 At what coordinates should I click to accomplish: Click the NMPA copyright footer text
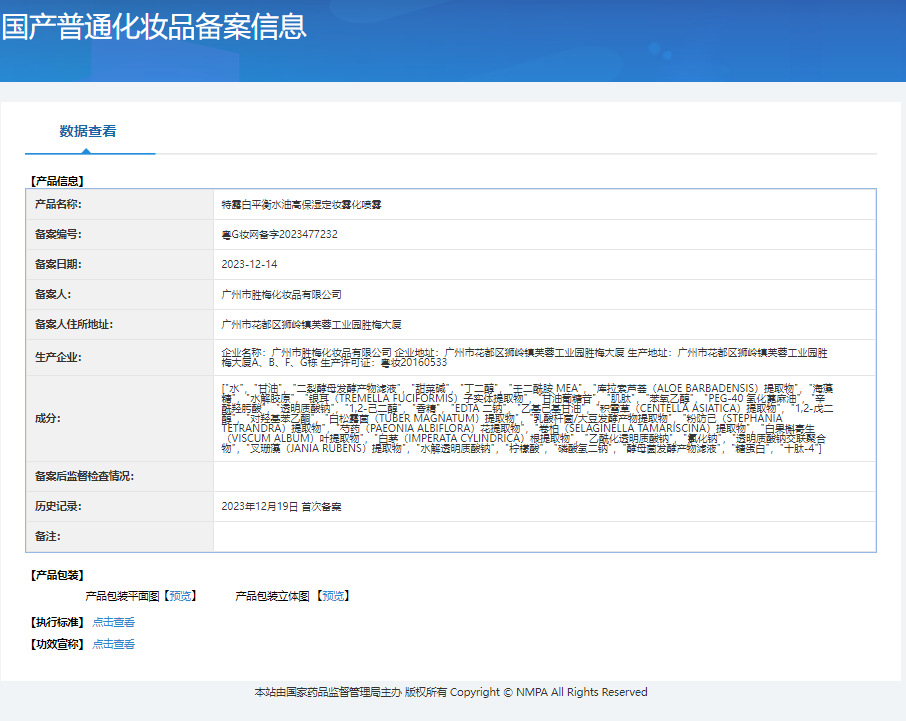tap(451, 692)
